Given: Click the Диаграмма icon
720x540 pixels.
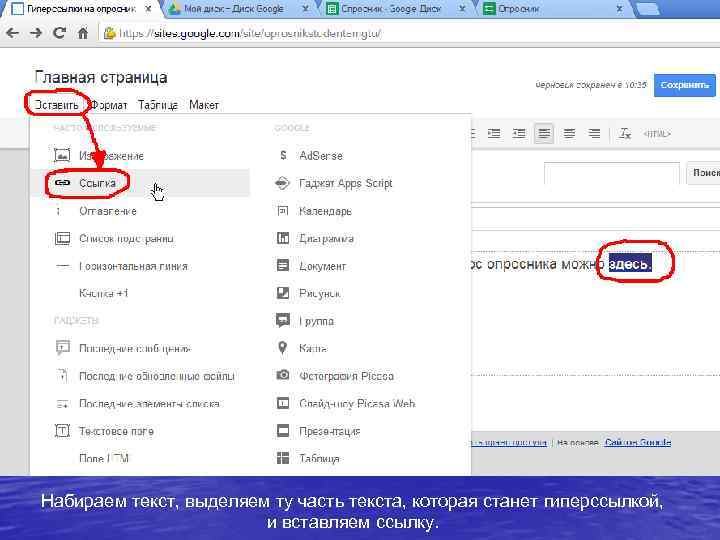Looking at the screenshot, I should [x=283, y=238].
